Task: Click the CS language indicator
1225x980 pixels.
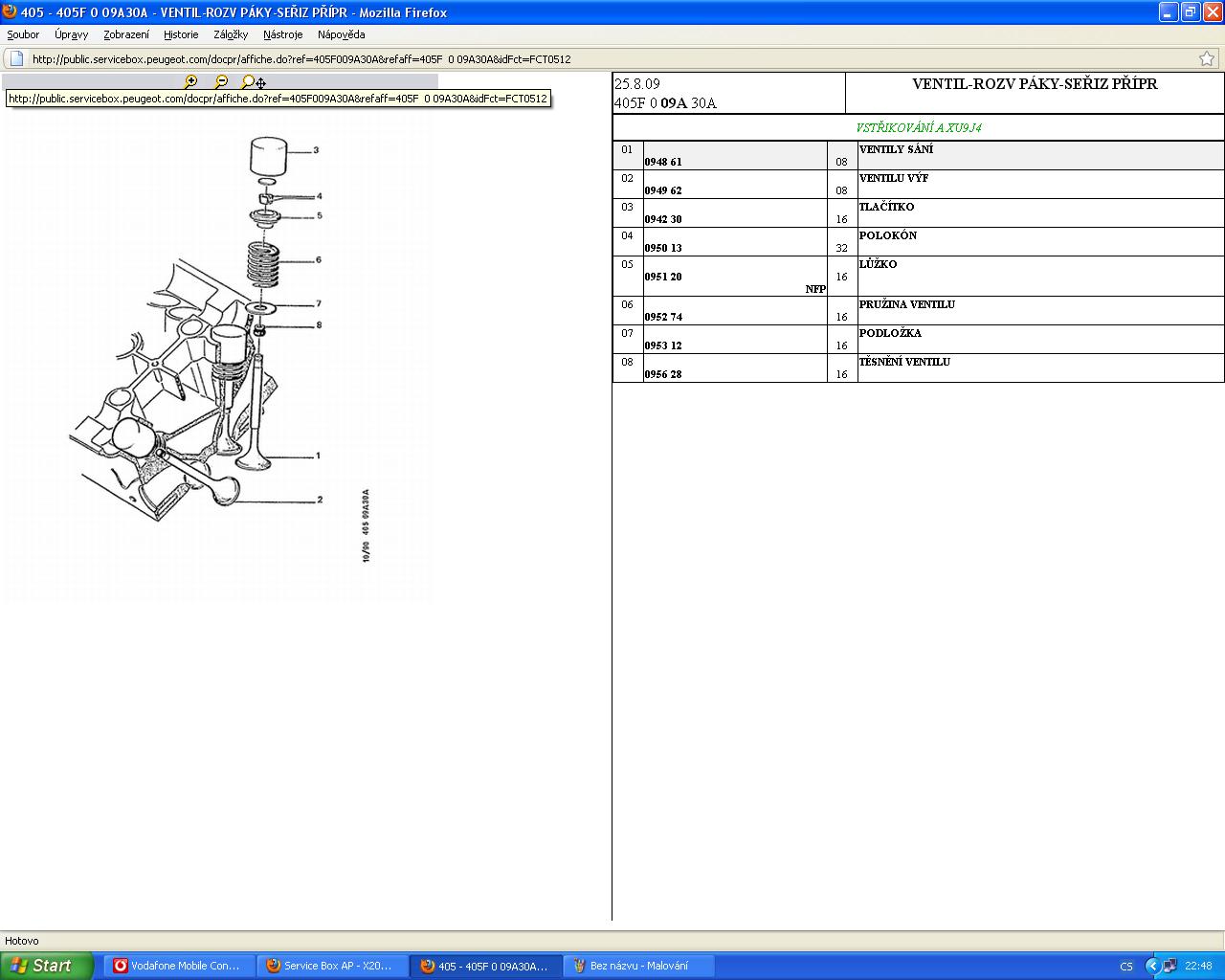Action: coord(1126,966)
